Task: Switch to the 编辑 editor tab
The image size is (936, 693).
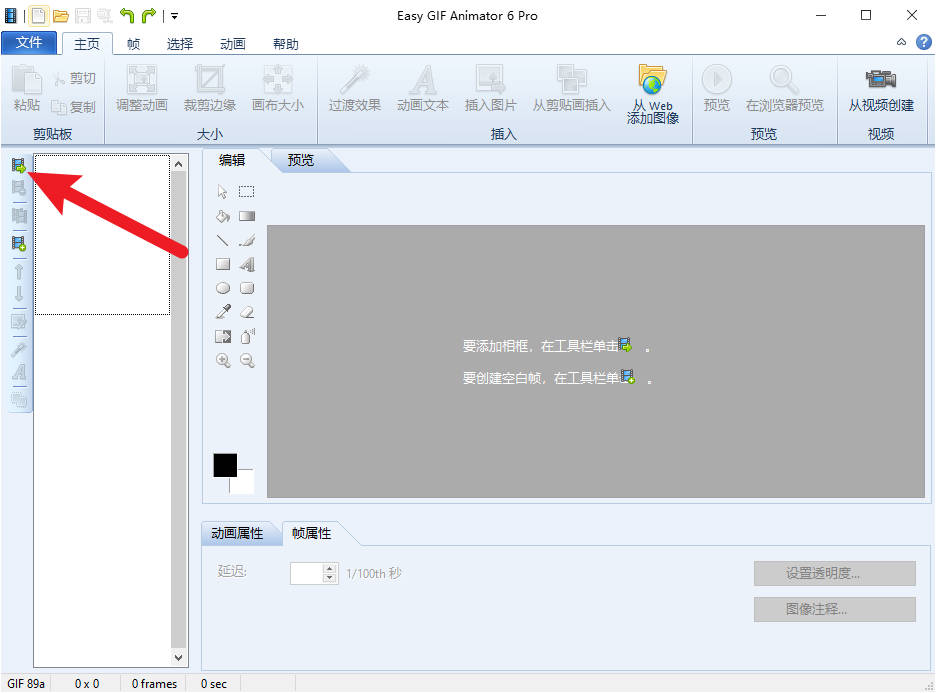Action: [x=232, y=160]
